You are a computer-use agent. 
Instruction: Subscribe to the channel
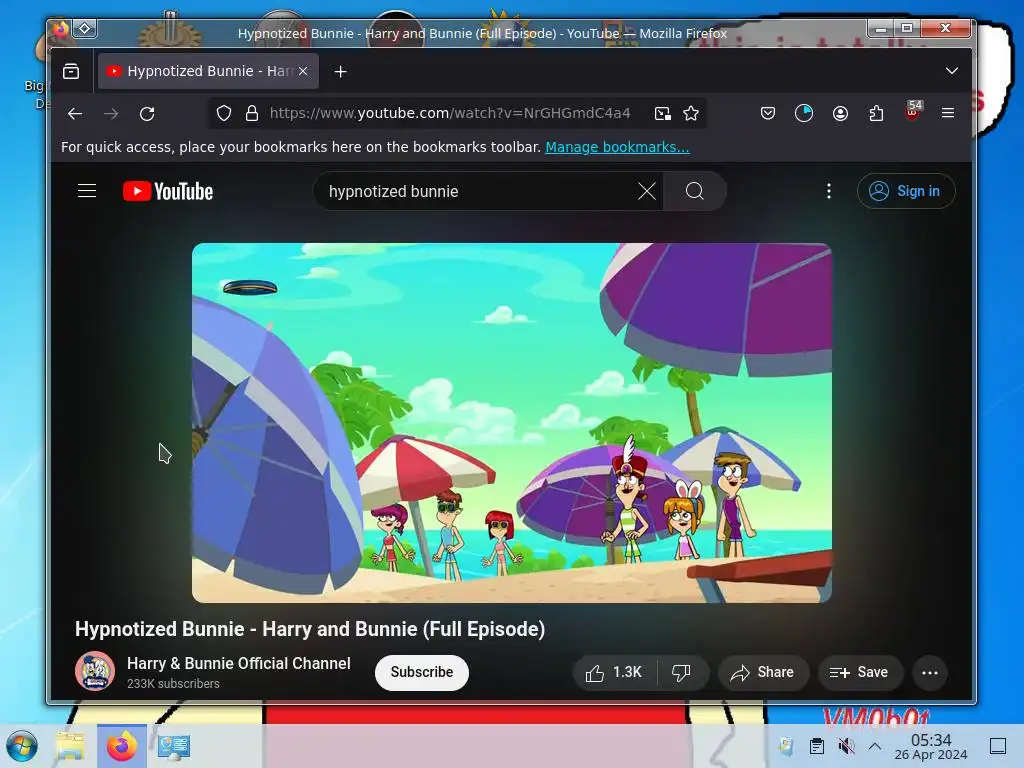(422, 672)
